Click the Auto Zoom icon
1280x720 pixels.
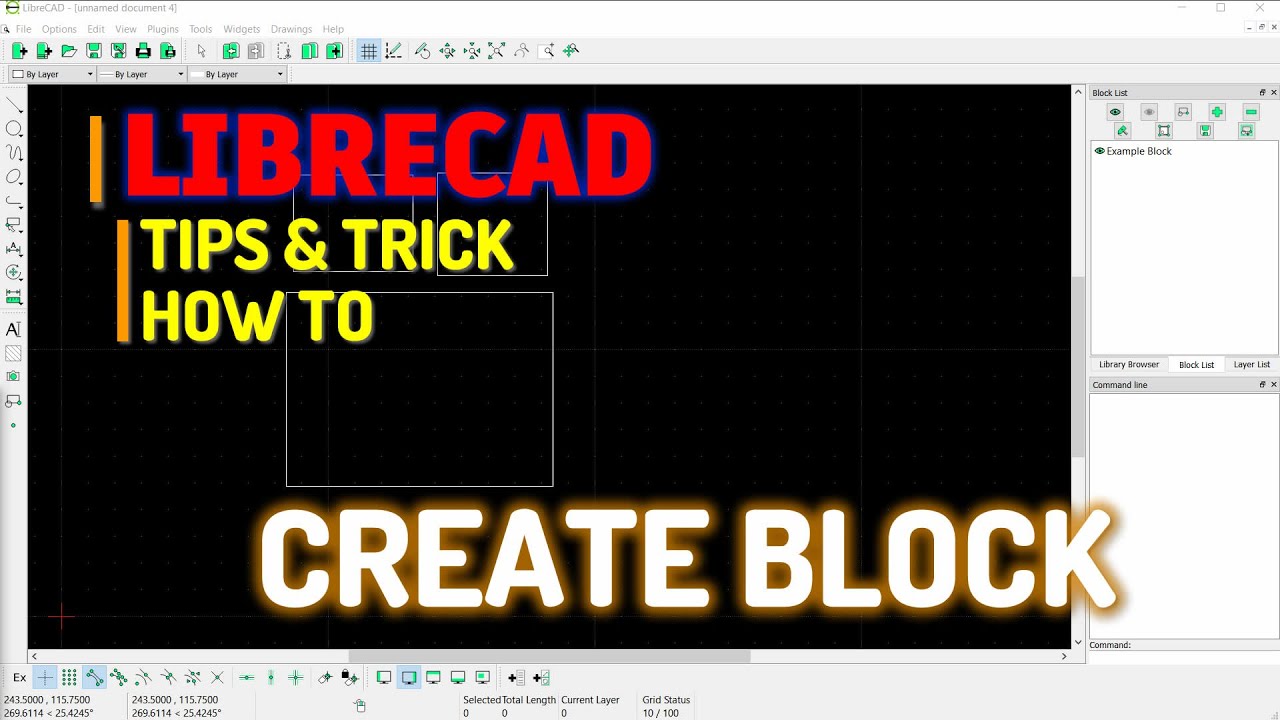[x=496, y=51]
